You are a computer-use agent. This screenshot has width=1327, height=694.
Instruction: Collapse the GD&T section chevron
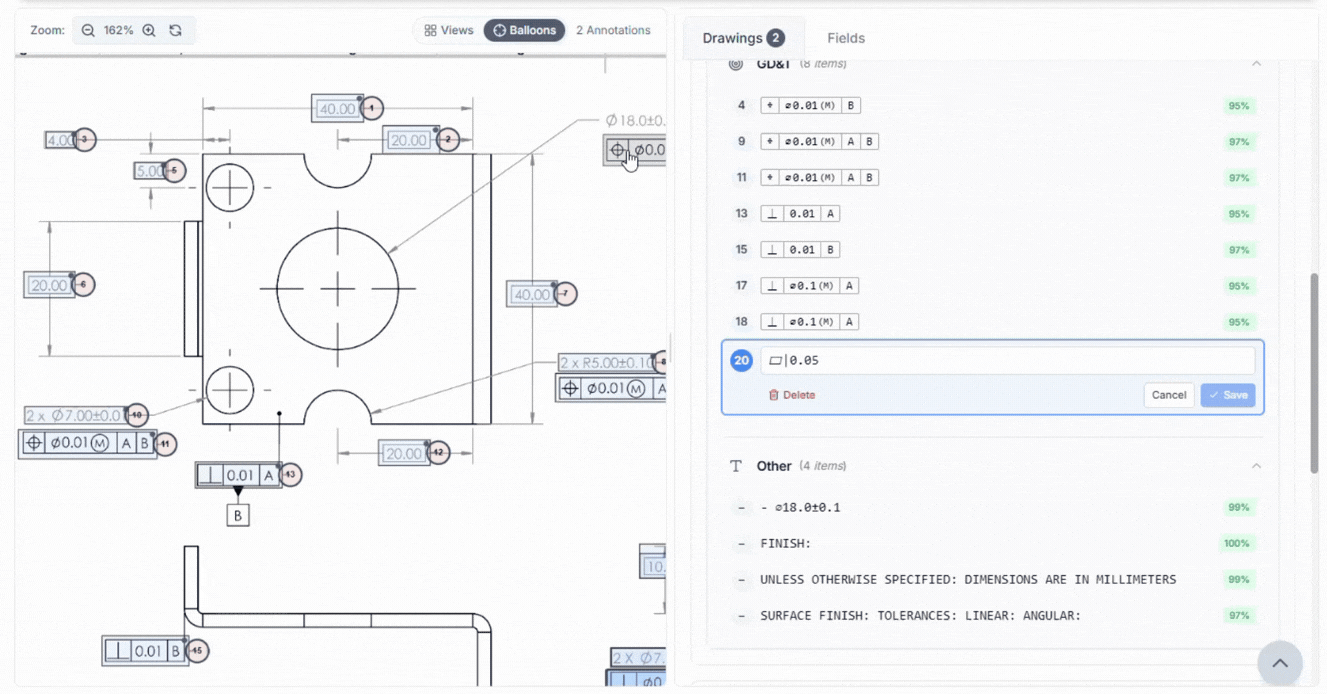coord(1256,63)
